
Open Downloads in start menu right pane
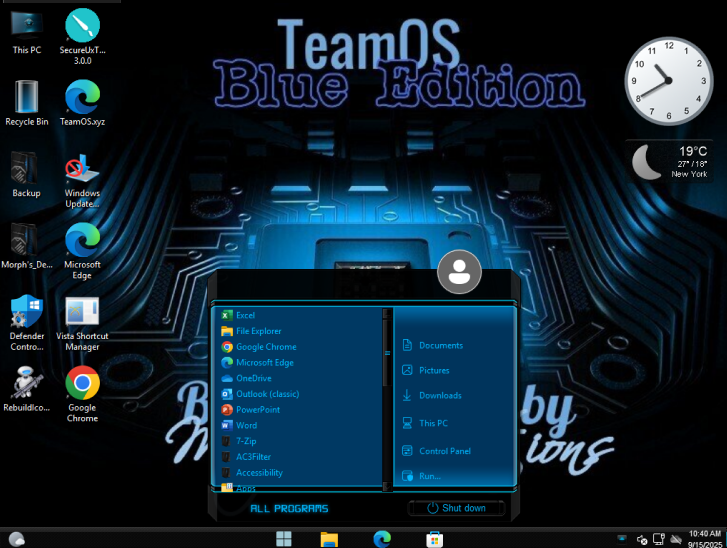coord(432,395)
